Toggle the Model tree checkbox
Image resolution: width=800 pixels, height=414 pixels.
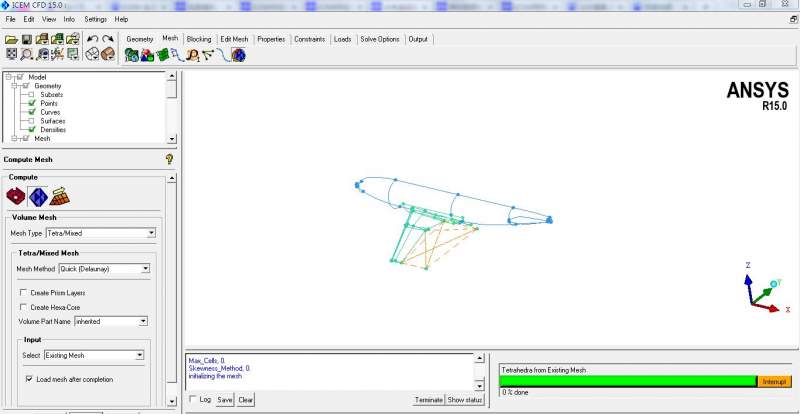pyautogui.click(x=20, y=77)
